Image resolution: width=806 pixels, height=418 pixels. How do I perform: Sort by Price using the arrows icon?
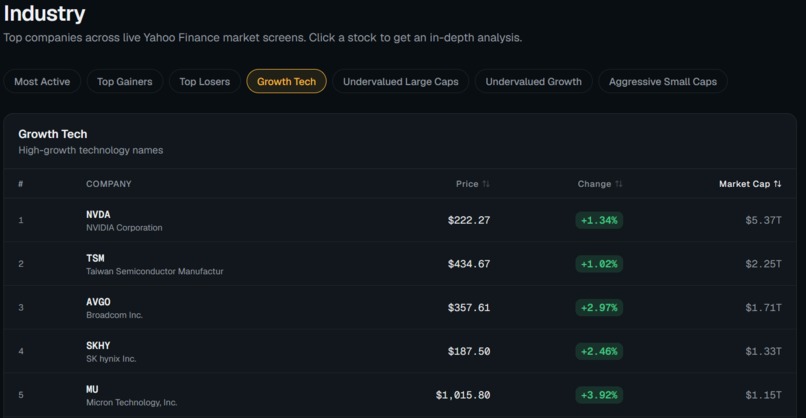pyautogui.click(x=486, y=184)
